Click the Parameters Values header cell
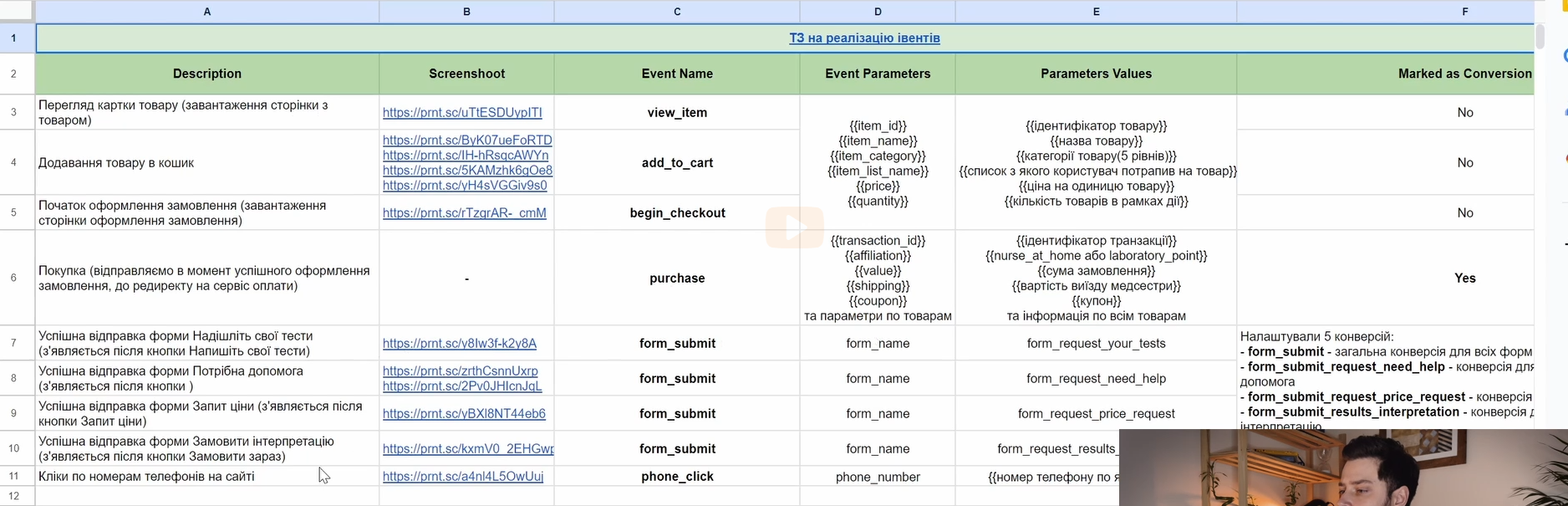Viewport: 1568px width, 506px height. pos(1096,74)
